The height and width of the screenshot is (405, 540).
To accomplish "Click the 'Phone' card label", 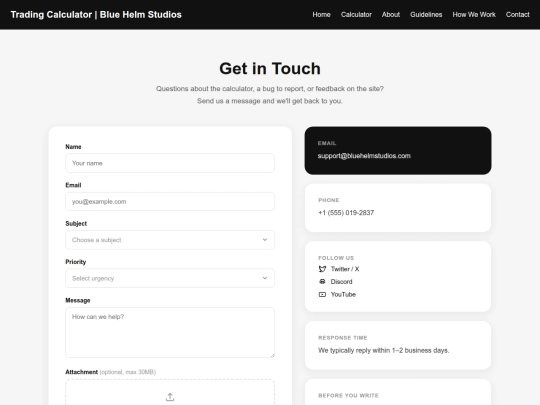I will click(329, 200).
